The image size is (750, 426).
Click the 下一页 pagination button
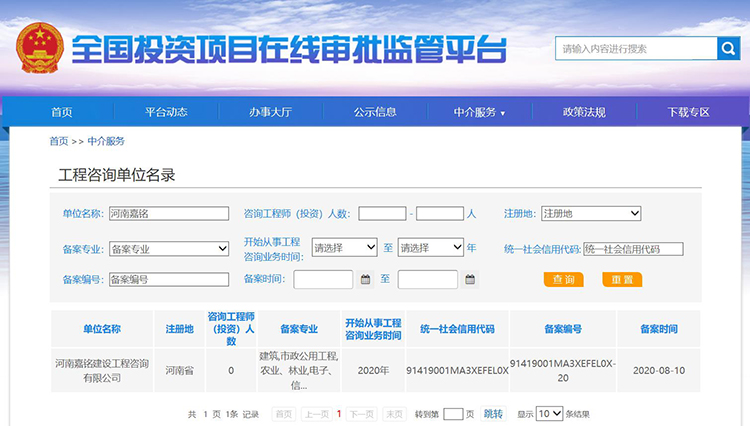[x=361, y=414]
